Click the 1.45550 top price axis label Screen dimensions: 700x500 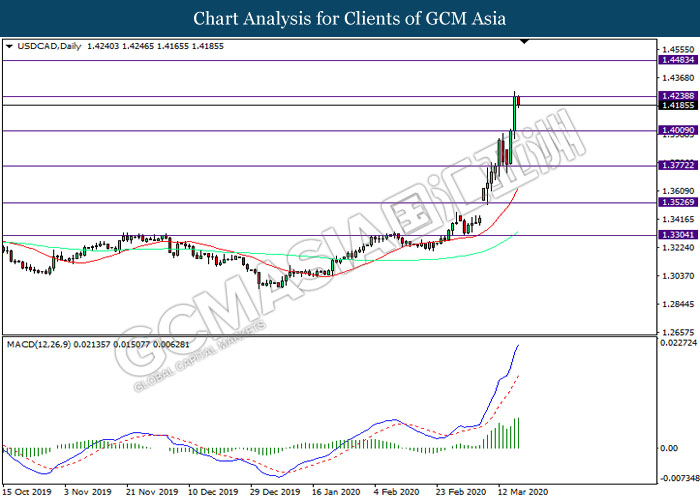click(676, 49)
